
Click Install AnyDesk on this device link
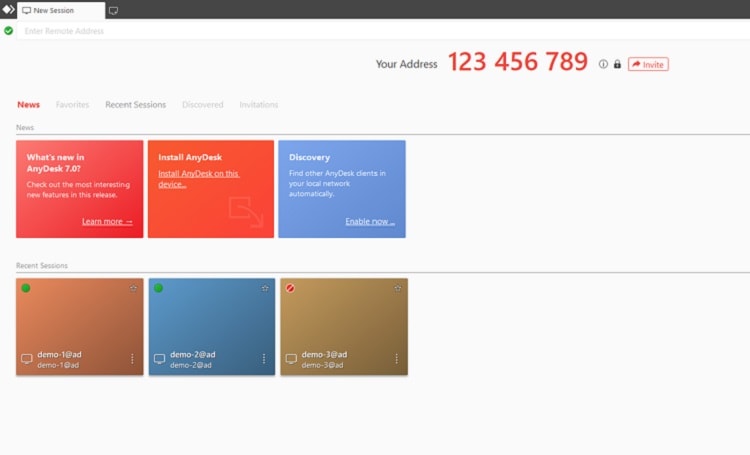point(199,178)
